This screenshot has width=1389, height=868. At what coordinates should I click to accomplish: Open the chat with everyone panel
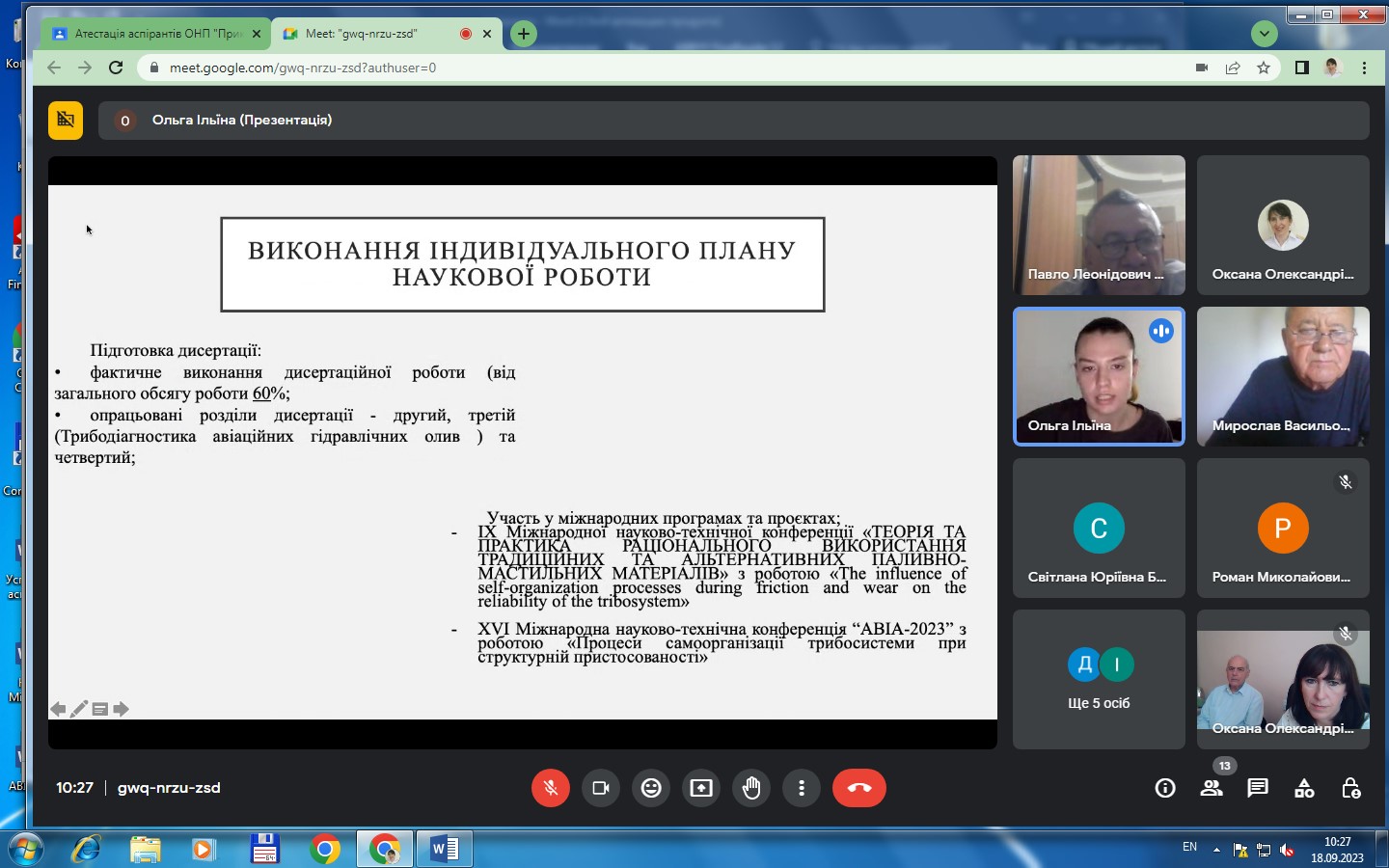tap(1258, 788)
